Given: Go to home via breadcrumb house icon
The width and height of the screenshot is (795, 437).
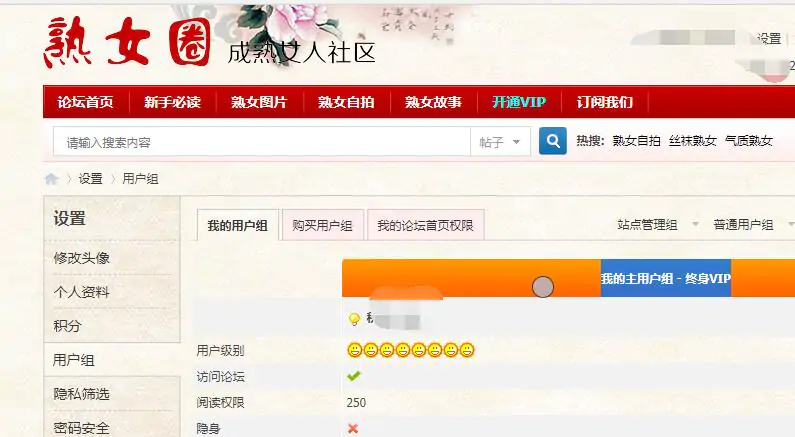Looking at the screenshot, I should (51, 178).
